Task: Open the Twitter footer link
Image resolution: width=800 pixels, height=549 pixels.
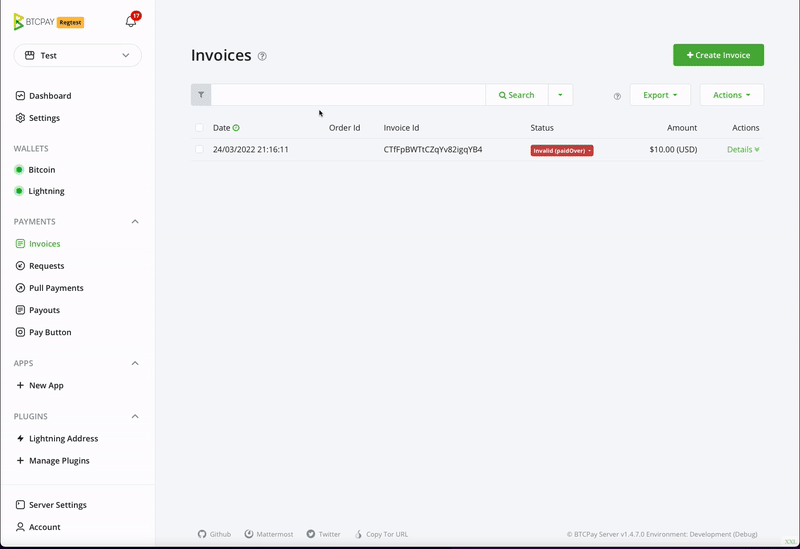Action: pos(323,534)
